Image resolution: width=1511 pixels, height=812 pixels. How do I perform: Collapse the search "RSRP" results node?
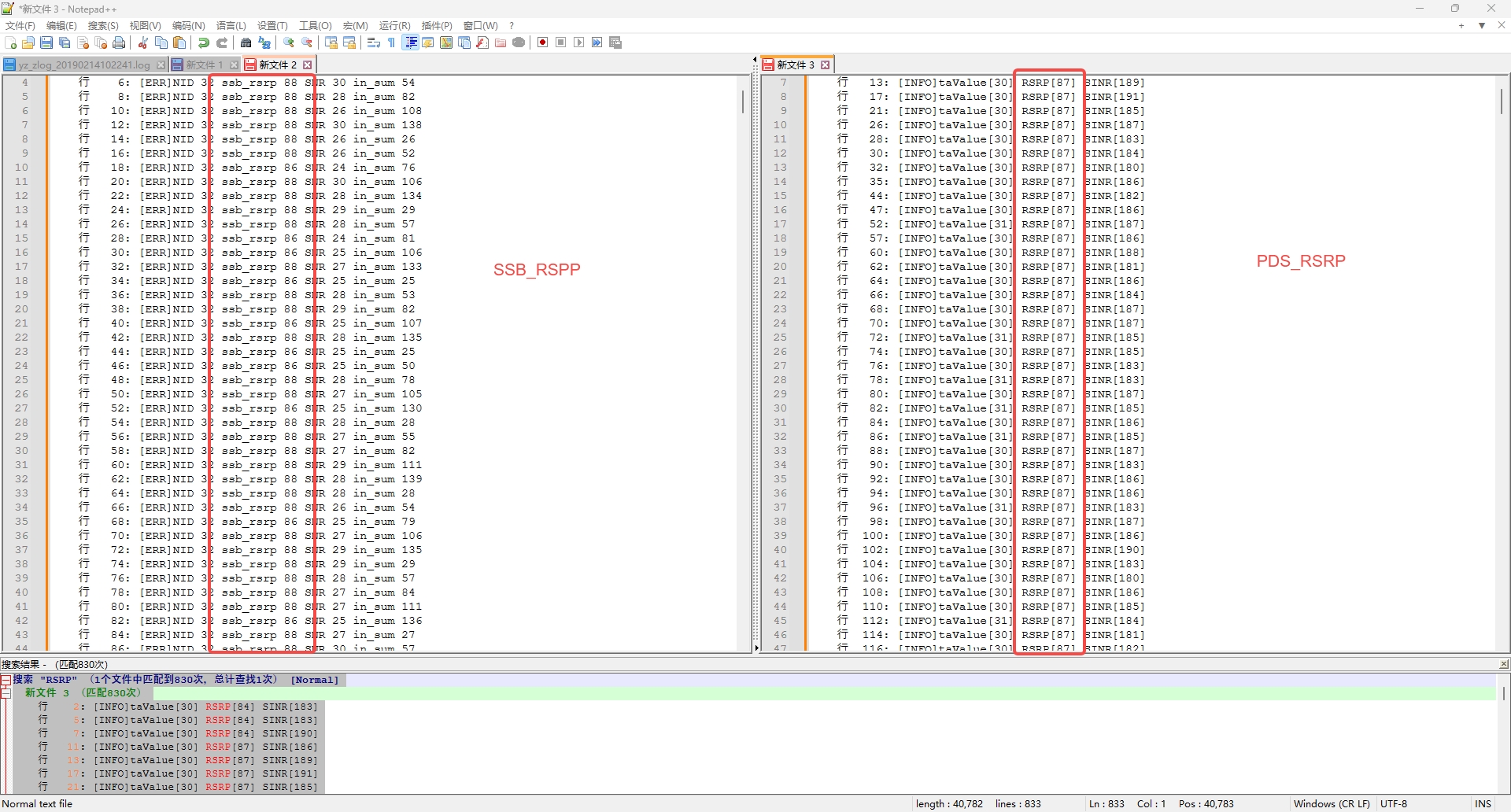6,680
